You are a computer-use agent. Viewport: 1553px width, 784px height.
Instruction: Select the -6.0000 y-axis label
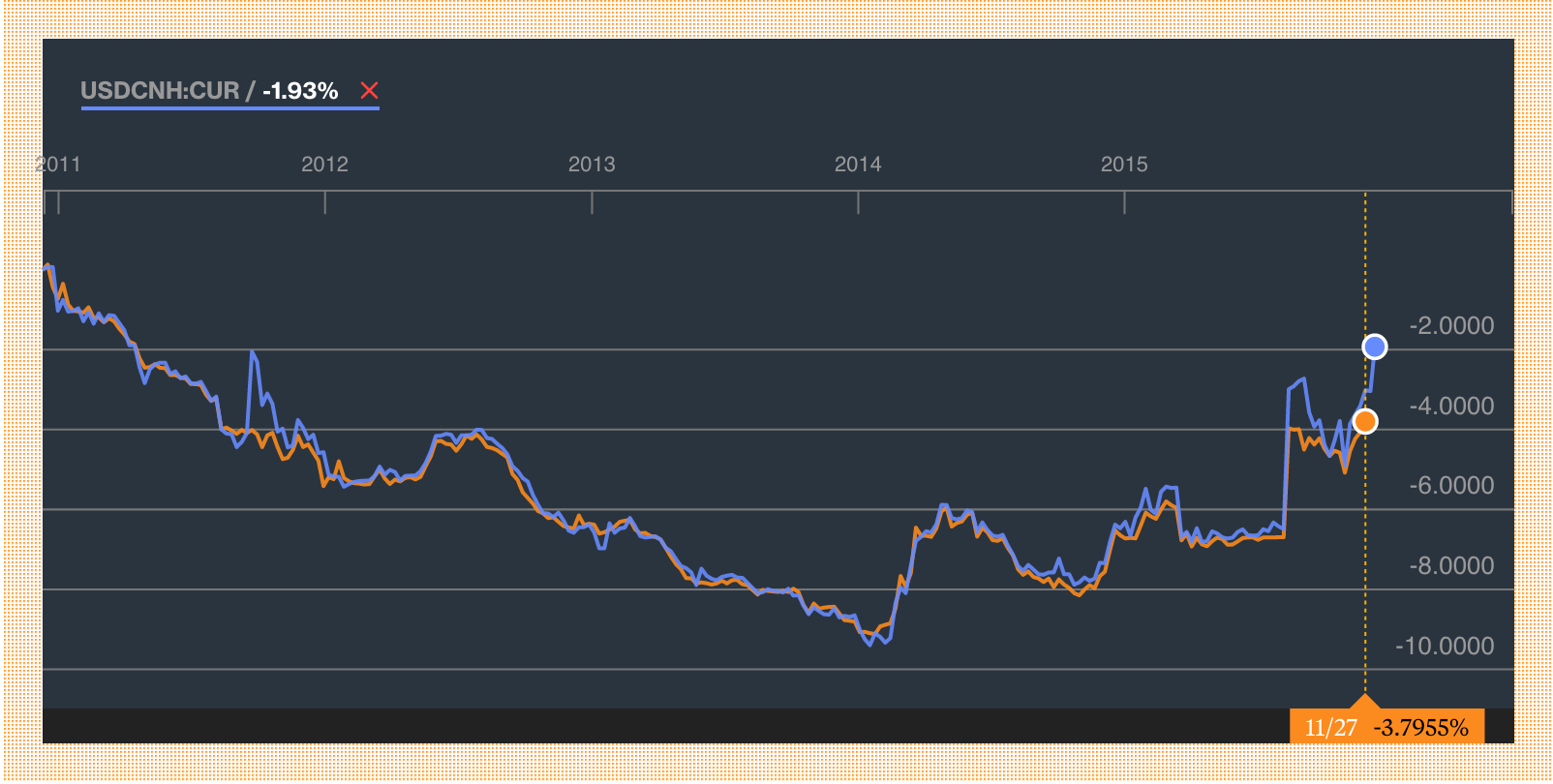[1451, 486]
